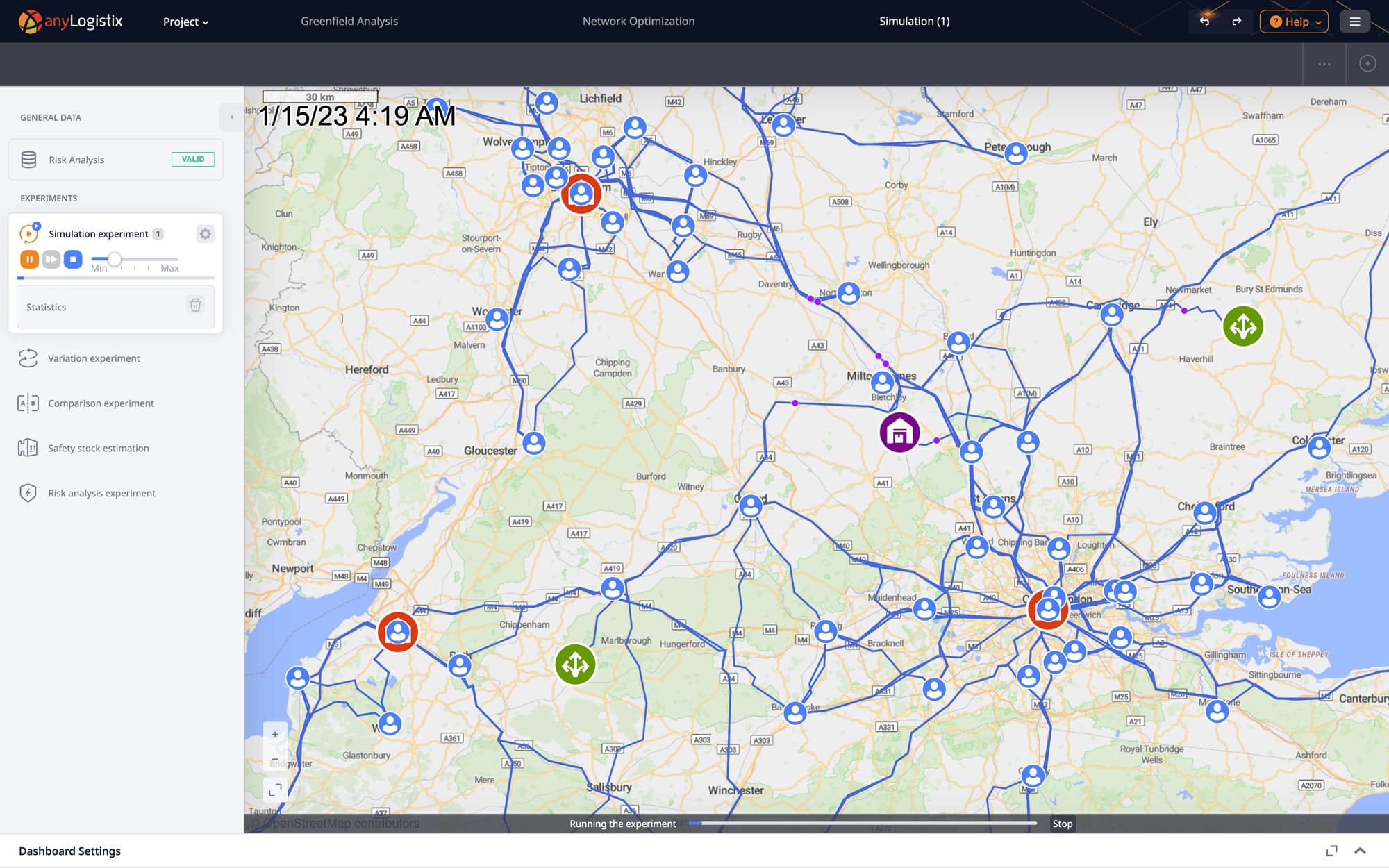Zoom in on the map
The height and width of the screenshot is (868, 1389).
point(275,734)
